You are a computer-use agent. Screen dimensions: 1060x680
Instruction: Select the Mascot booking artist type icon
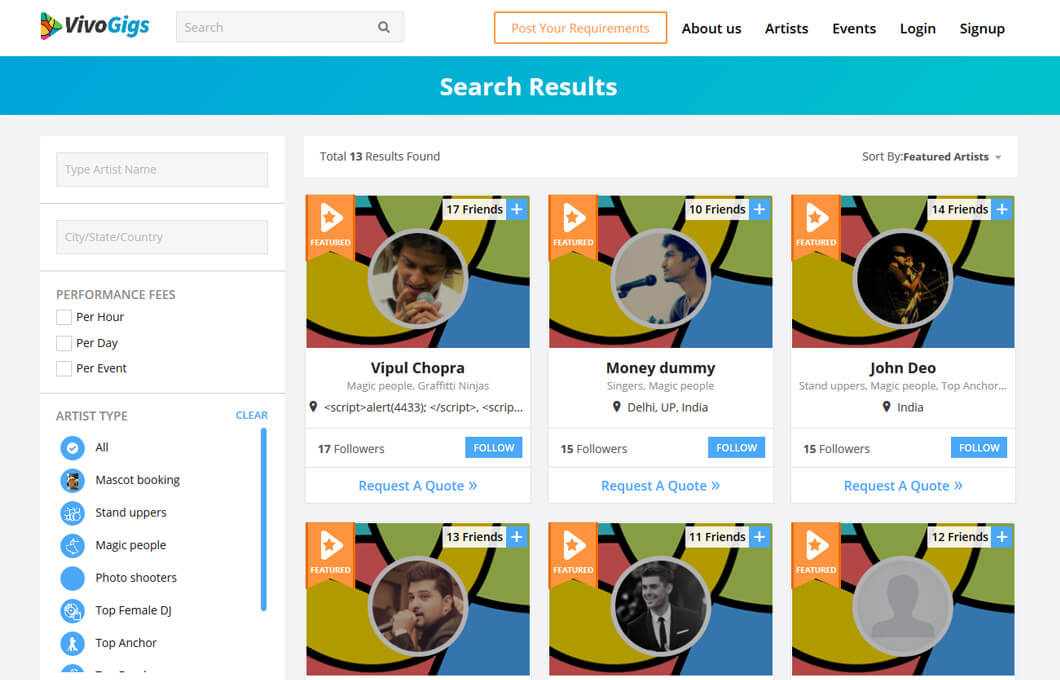(72, 480)
